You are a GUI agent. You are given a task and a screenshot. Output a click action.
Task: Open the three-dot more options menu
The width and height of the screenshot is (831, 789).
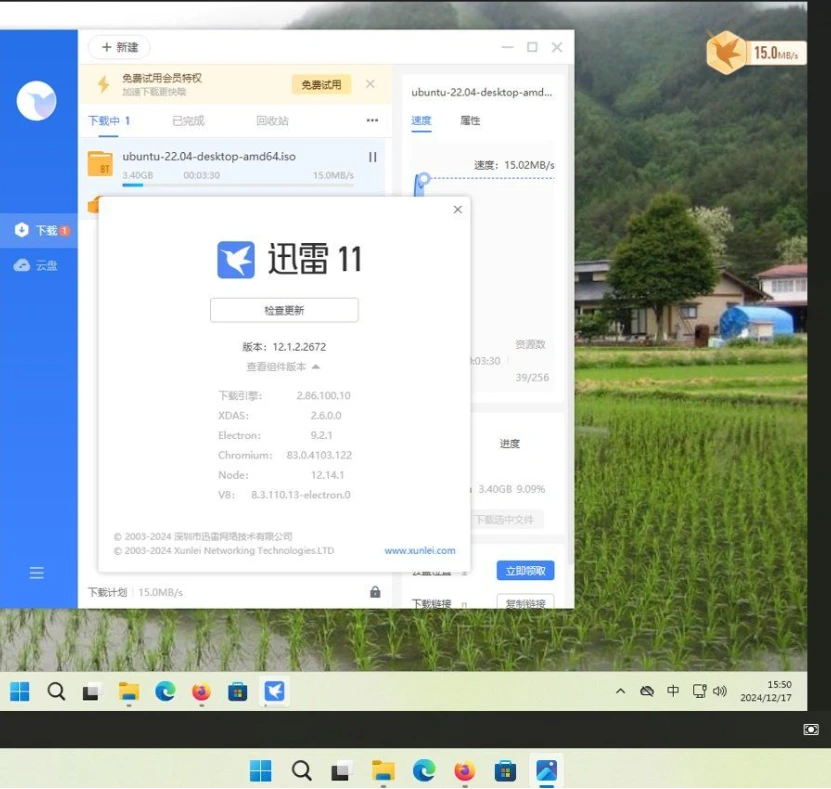372,120
